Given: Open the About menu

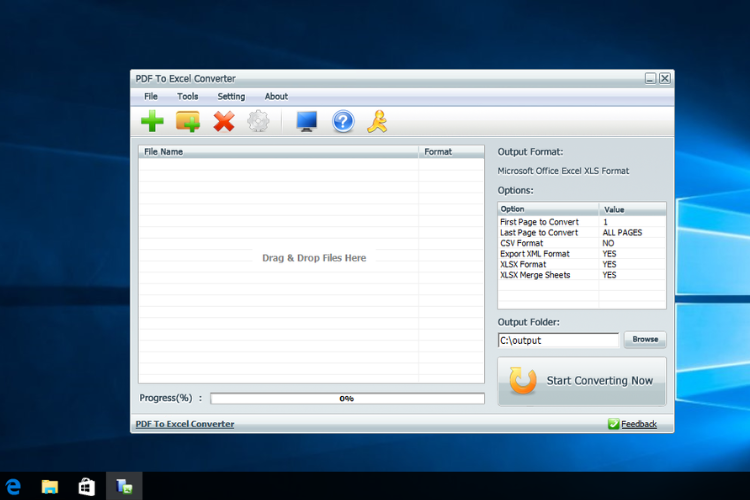Looking at the screenshot, I should pyautogui.click(x=276, y=97).
